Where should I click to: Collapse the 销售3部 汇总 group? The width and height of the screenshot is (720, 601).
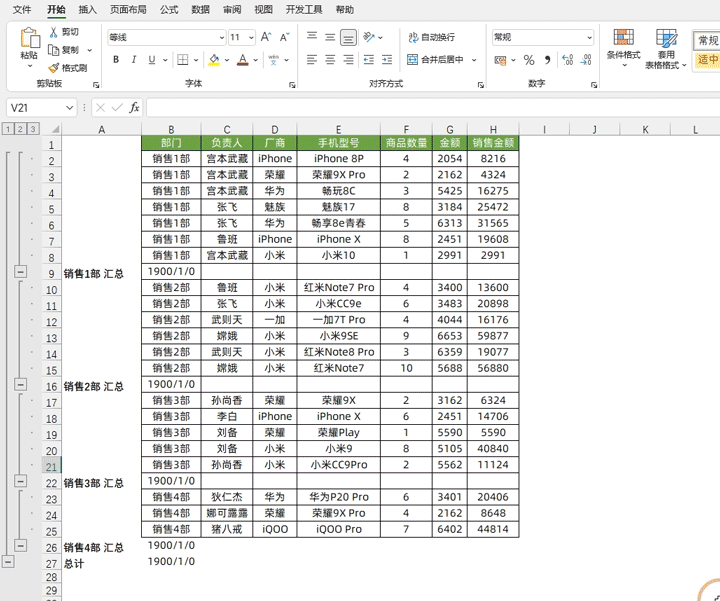tap(20, 481)
